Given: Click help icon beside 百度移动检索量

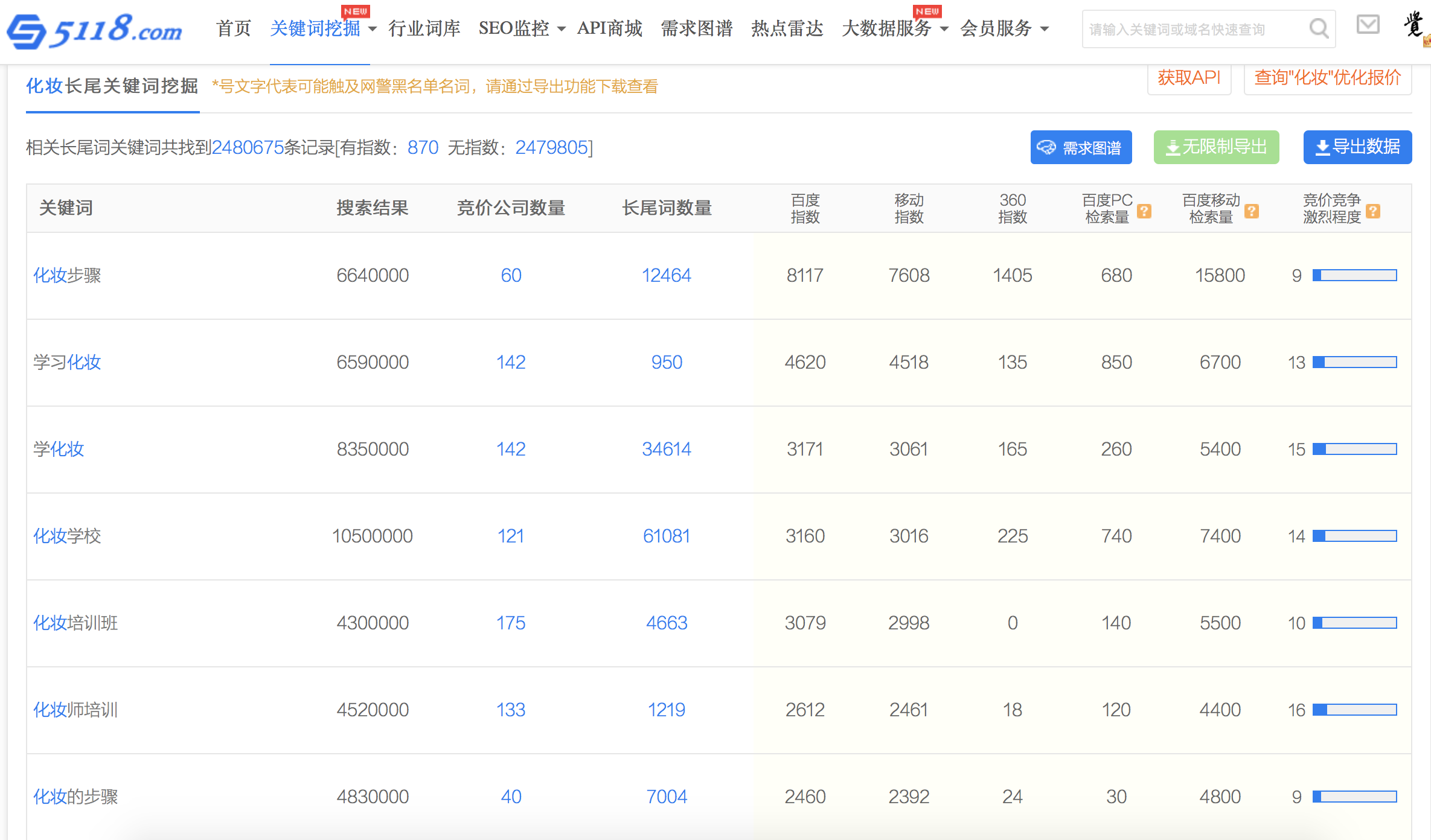Looking at the screenshot, I should coord(1252,211).
